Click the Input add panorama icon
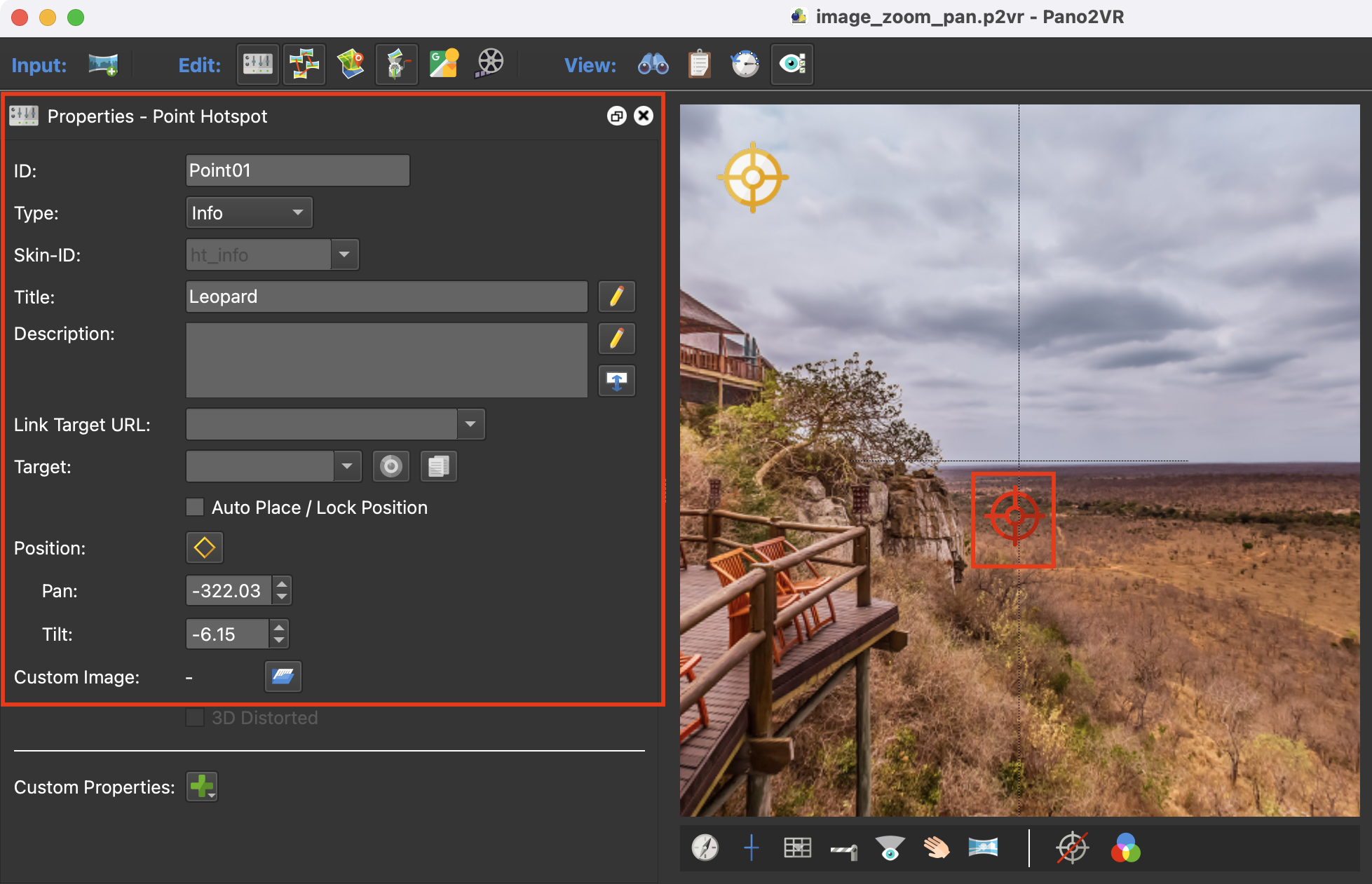 [x=103, y=65]
